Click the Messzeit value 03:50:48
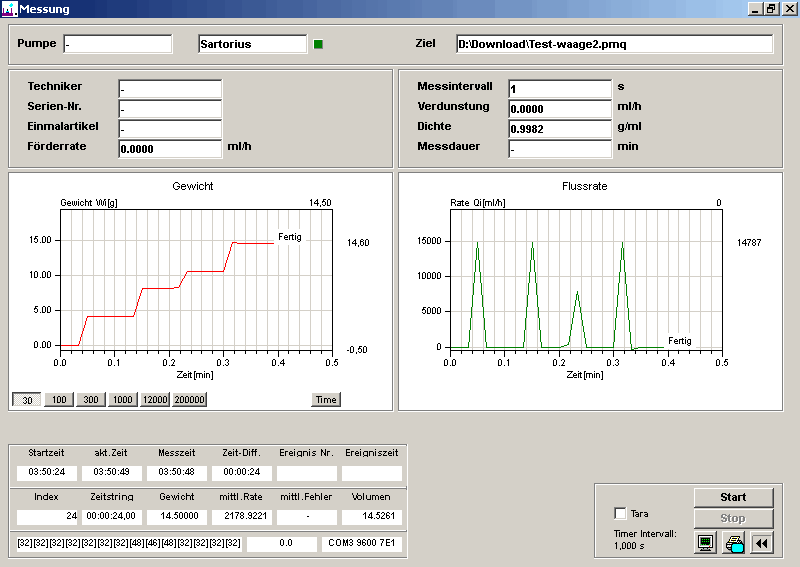 177,472
